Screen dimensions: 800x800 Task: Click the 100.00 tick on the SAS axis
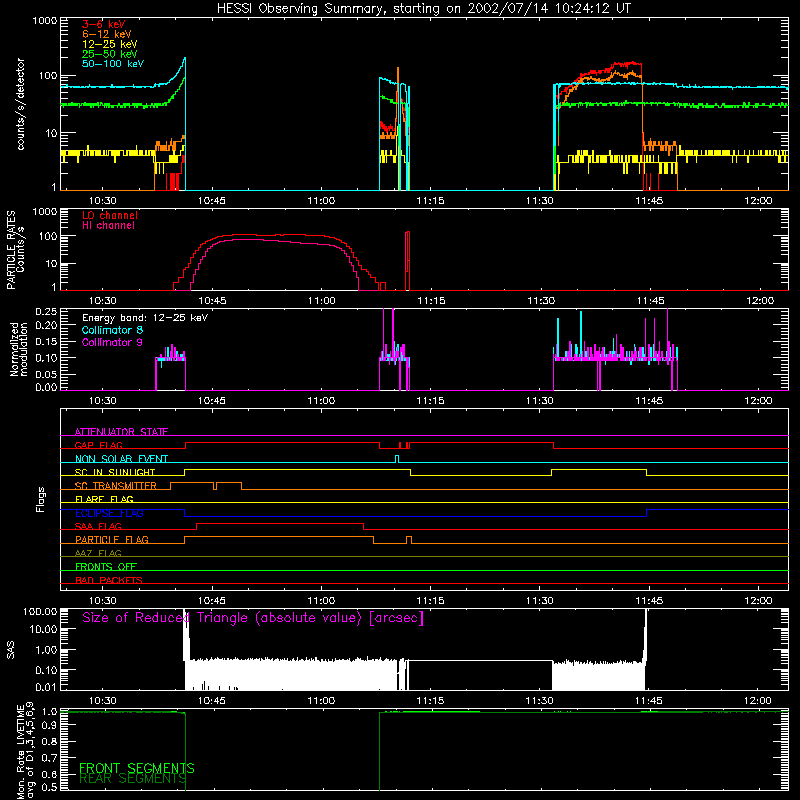40,611
